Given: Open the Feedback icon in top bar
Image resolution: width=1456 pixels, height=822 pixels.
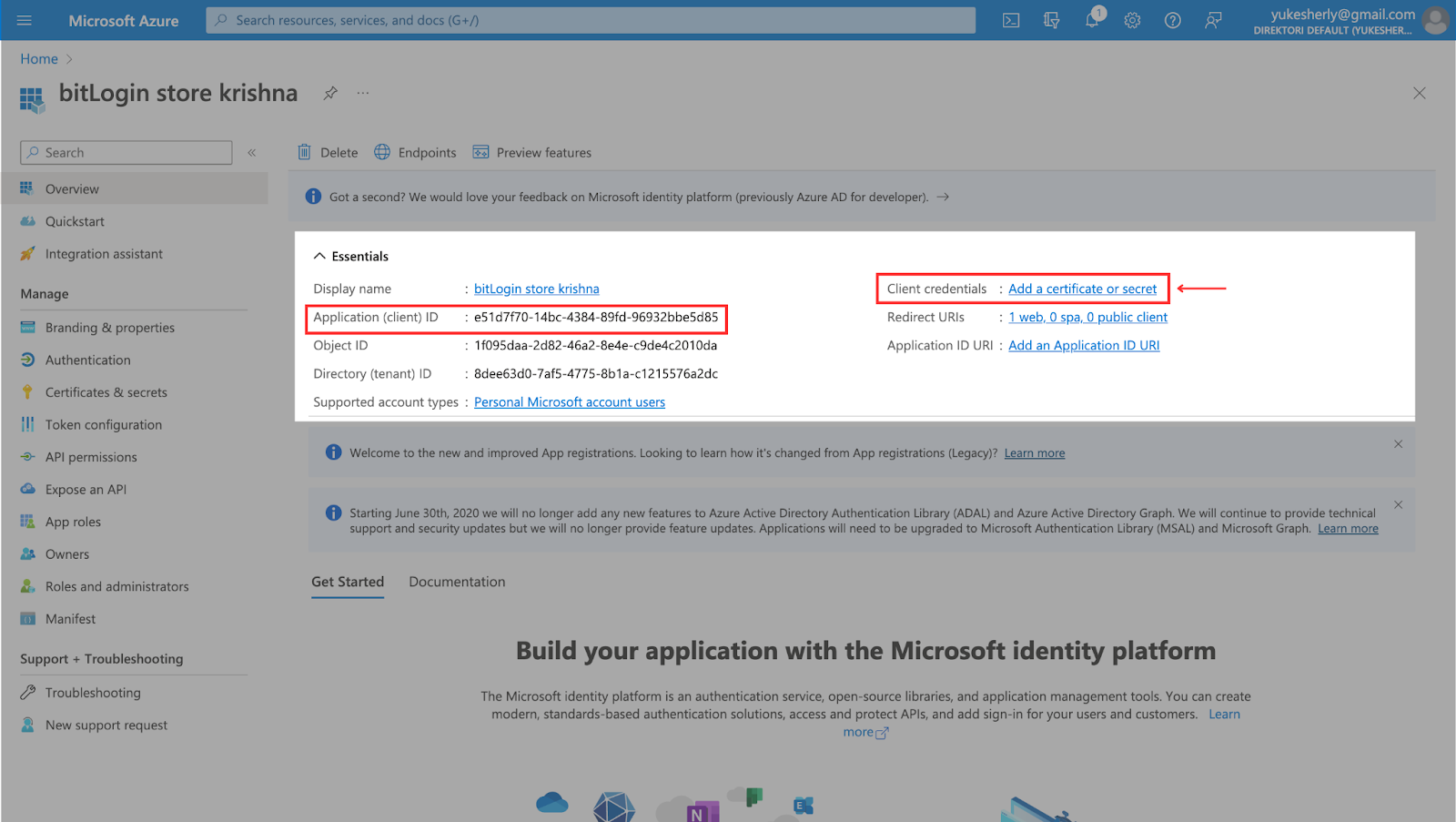Looking at the screenshot, I should [x=1213, y=20].
